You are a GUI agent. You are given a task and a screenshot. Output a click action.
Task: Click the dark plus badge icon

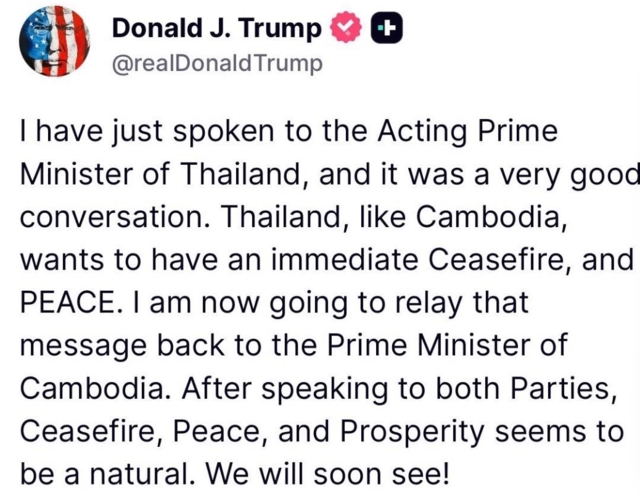pyautogui.click(x=387, y=28)
